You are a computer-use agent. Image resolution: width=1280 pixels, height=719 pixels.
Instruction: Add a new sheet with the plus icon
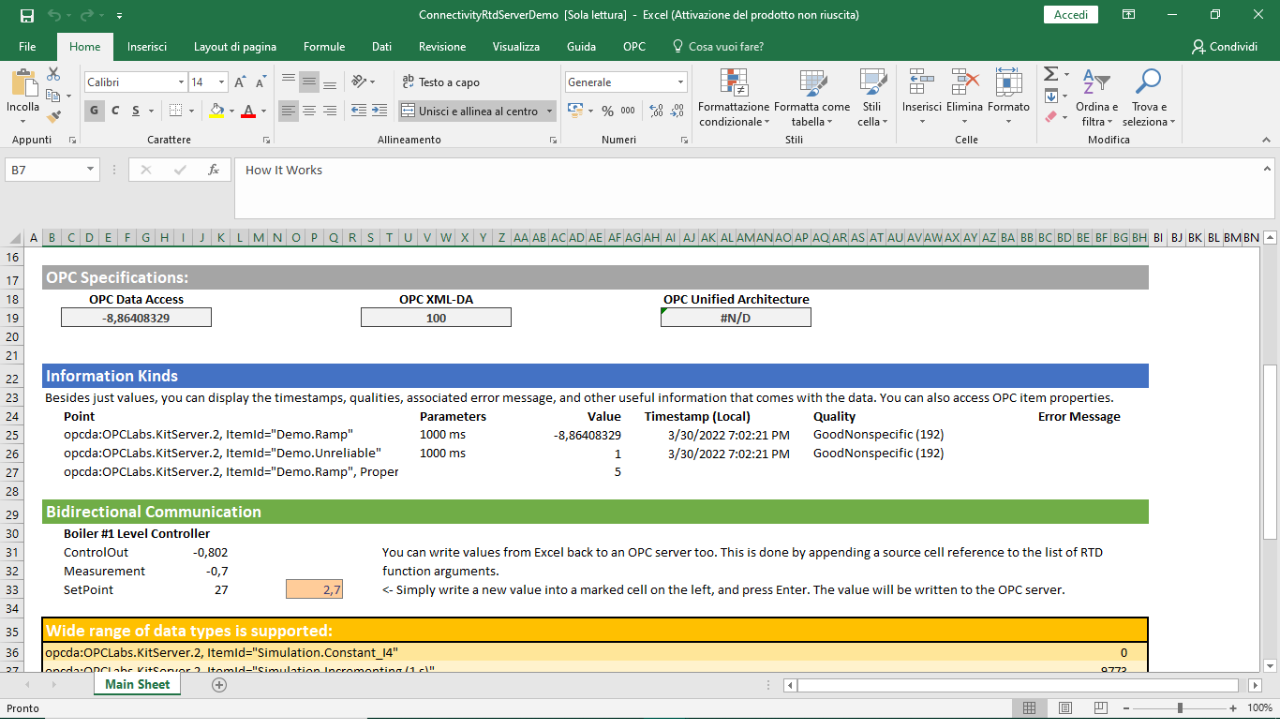click(219, 685)
